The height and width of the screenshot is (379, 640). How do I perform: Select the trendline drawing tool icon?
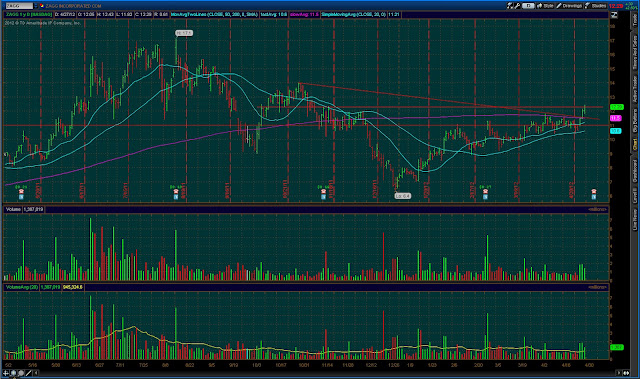pyautogui.click(x=29, y=373)
